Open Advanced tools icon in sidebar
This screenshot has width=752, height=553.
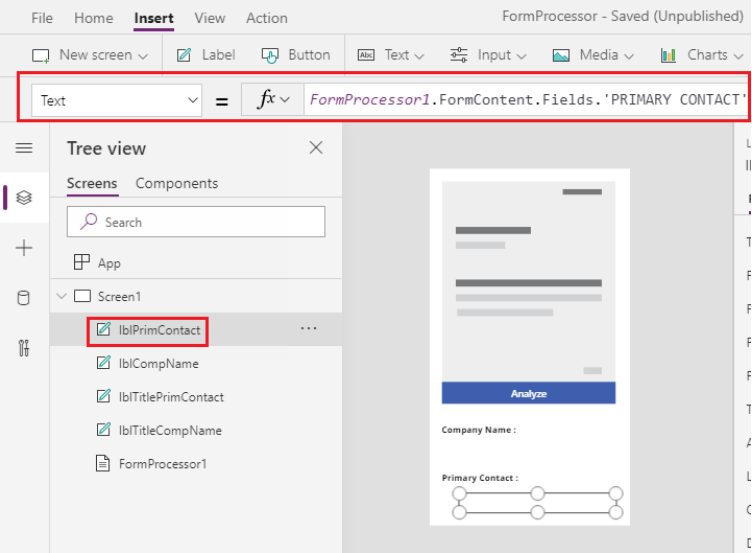[24, 348]
